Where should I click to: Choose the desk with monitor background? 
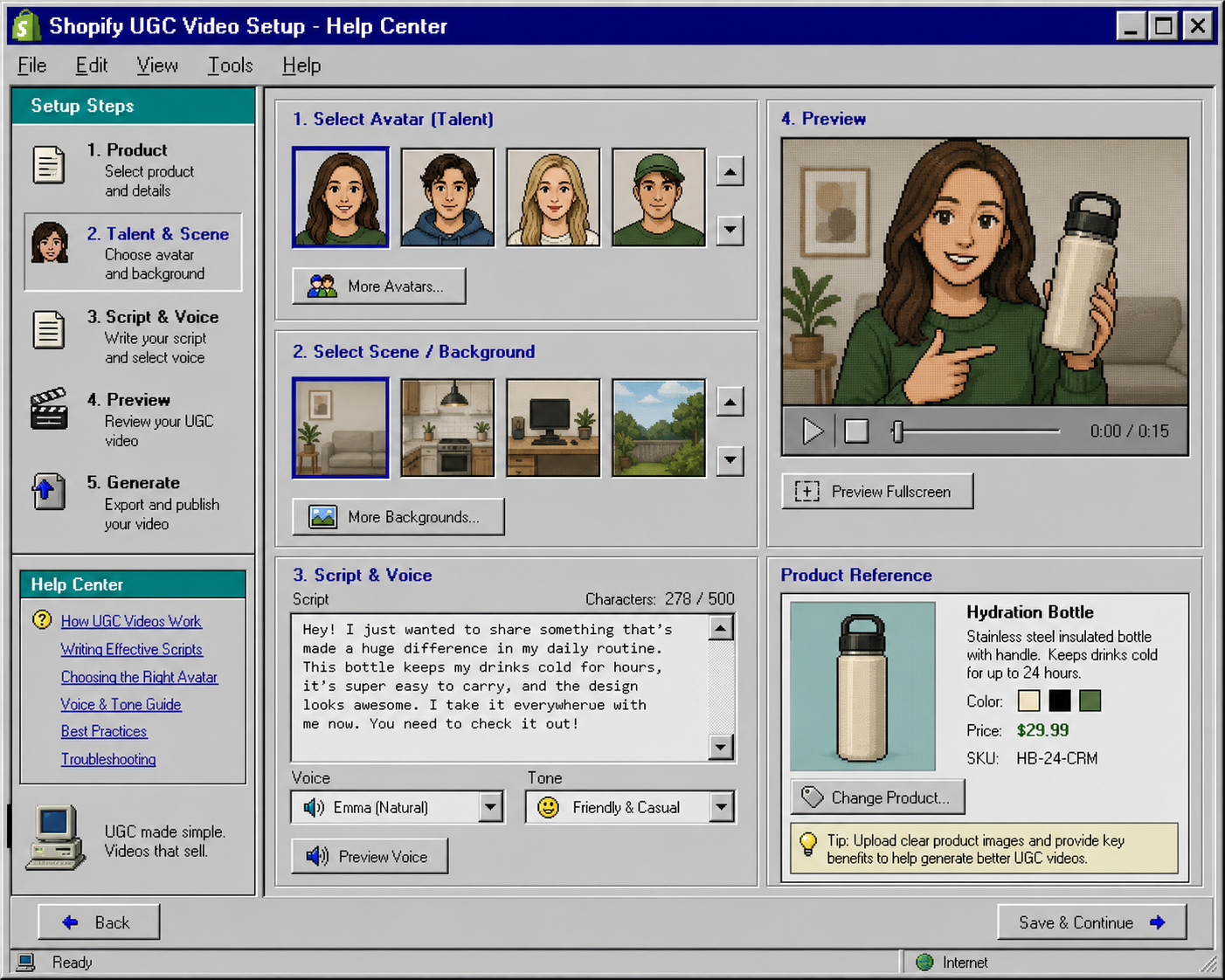point(553,428)
